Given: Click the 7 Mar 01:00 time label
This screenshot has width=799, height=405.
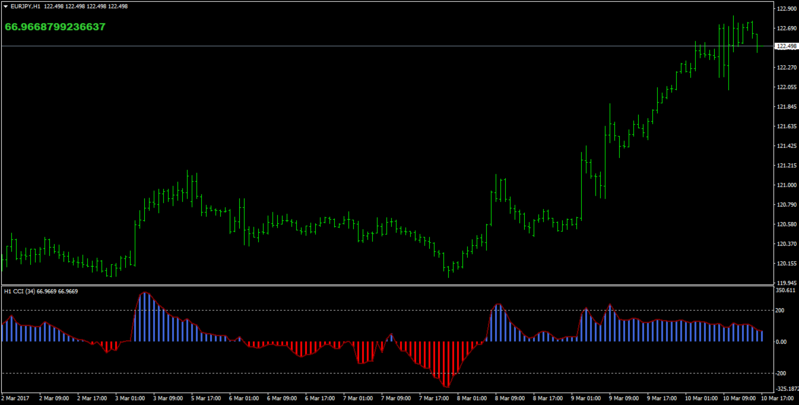Looking at the screenshot, I should (358, 398).
